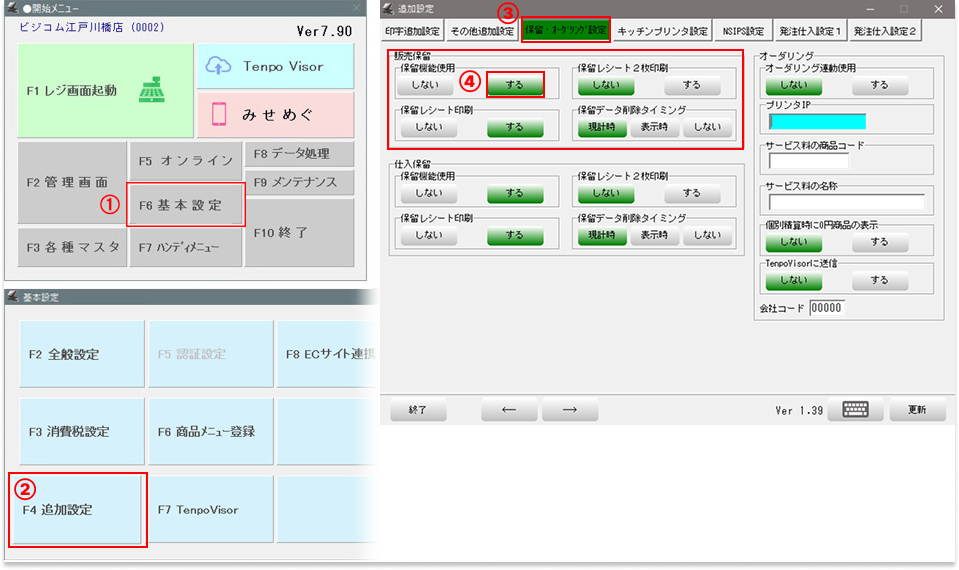Click the 更新 button
The width and height of the screenshot is (959, 570).
click(916, 410)
